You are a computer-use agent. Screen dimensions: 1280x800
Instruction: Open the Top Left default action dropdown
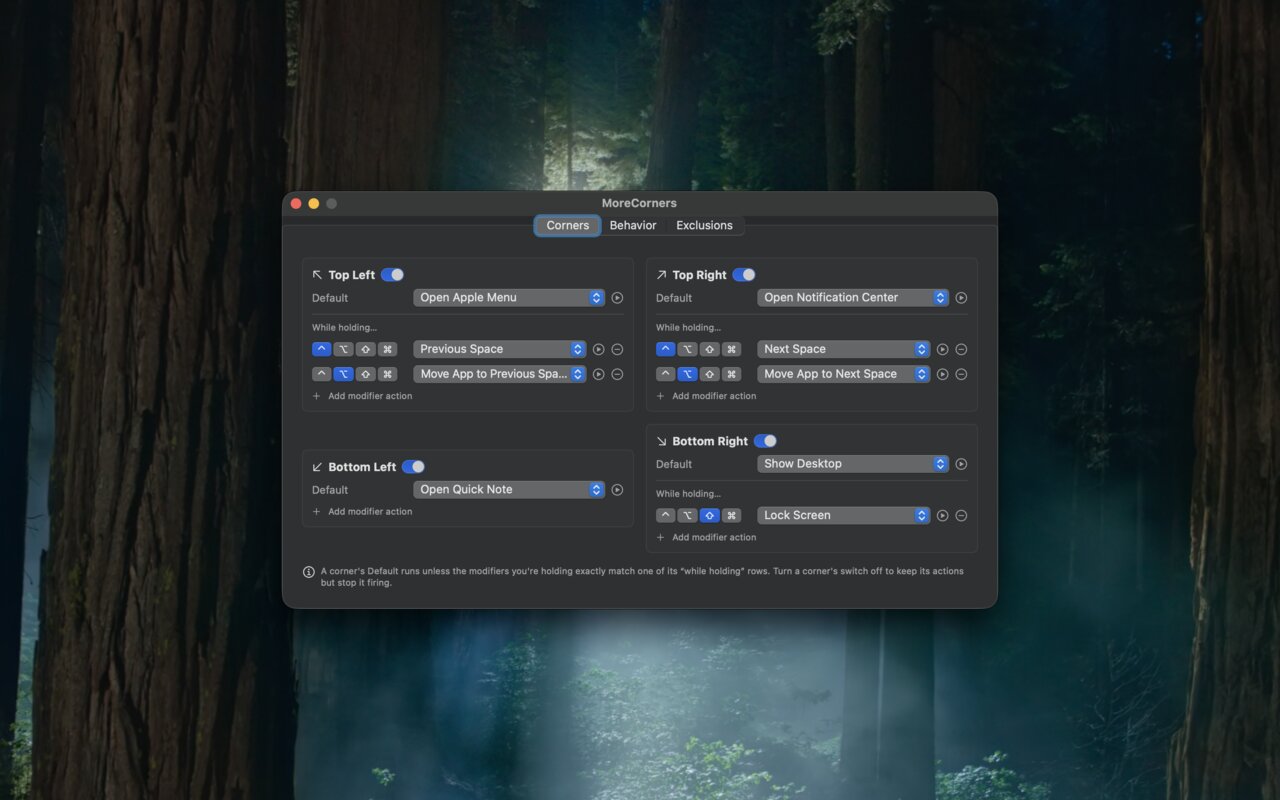coord(509,298)
